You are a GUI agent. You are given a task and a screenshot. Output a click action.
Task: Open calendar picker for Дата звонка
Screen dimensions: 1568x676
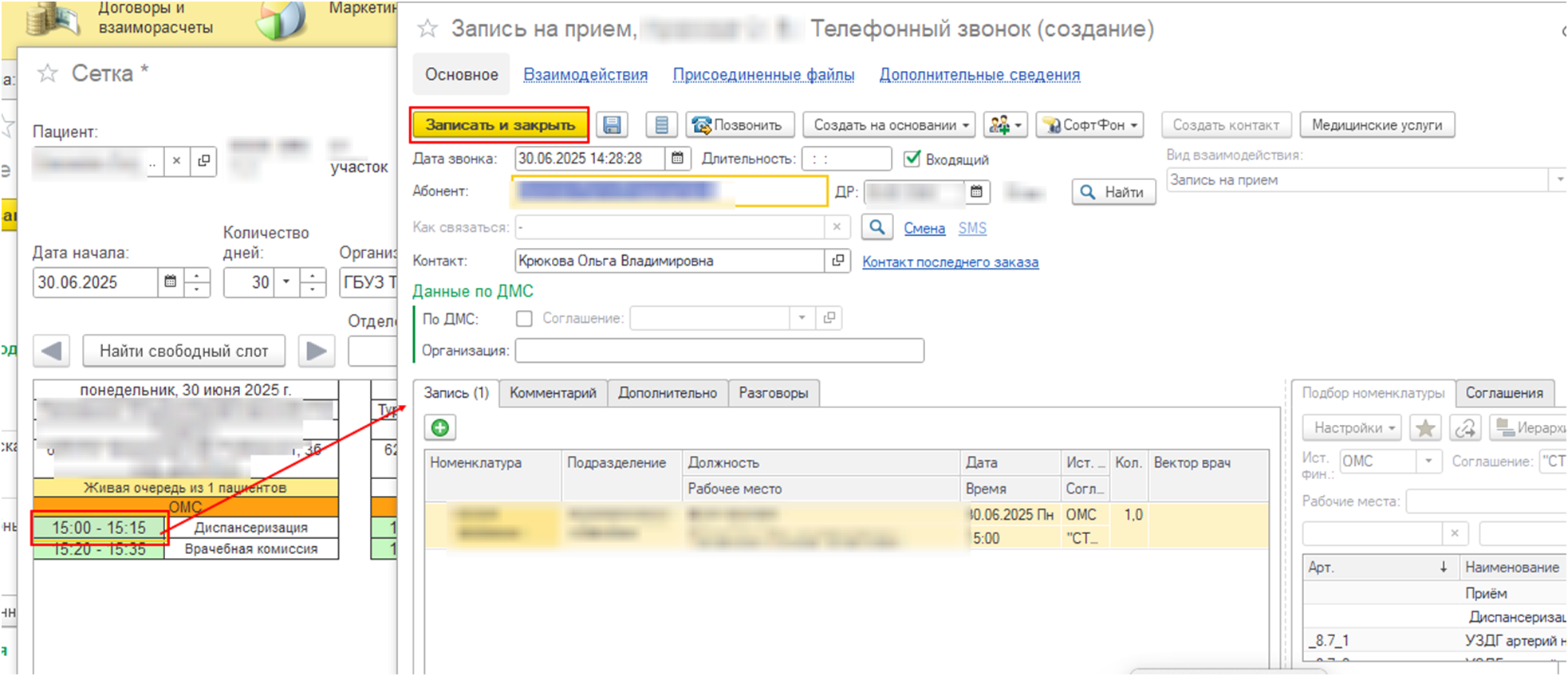click(x=677, y=159)
